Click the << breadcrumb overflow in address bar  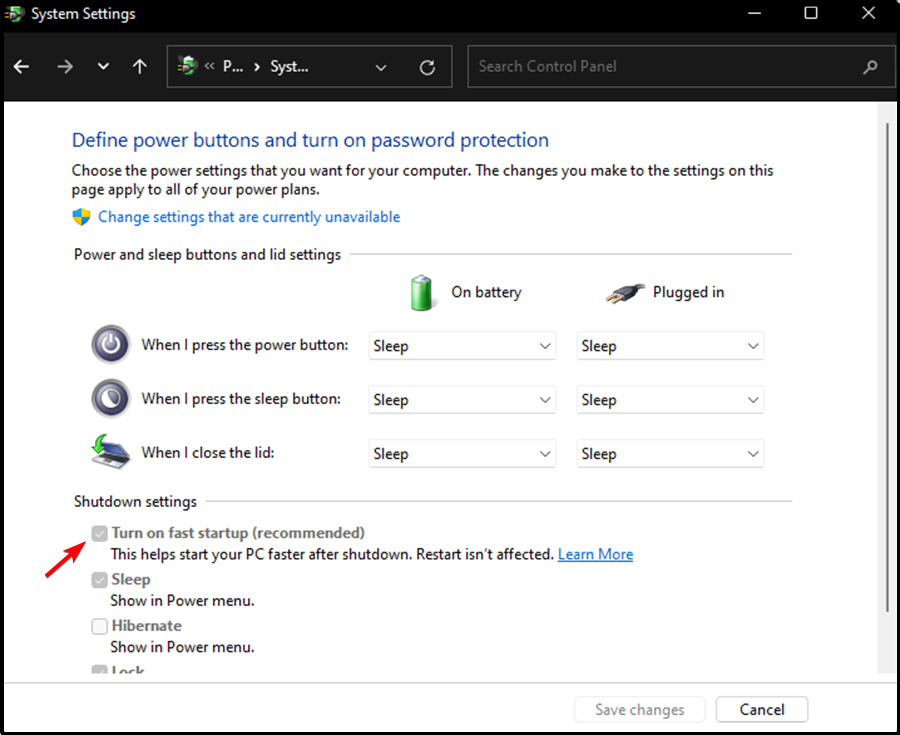[210, 66]
